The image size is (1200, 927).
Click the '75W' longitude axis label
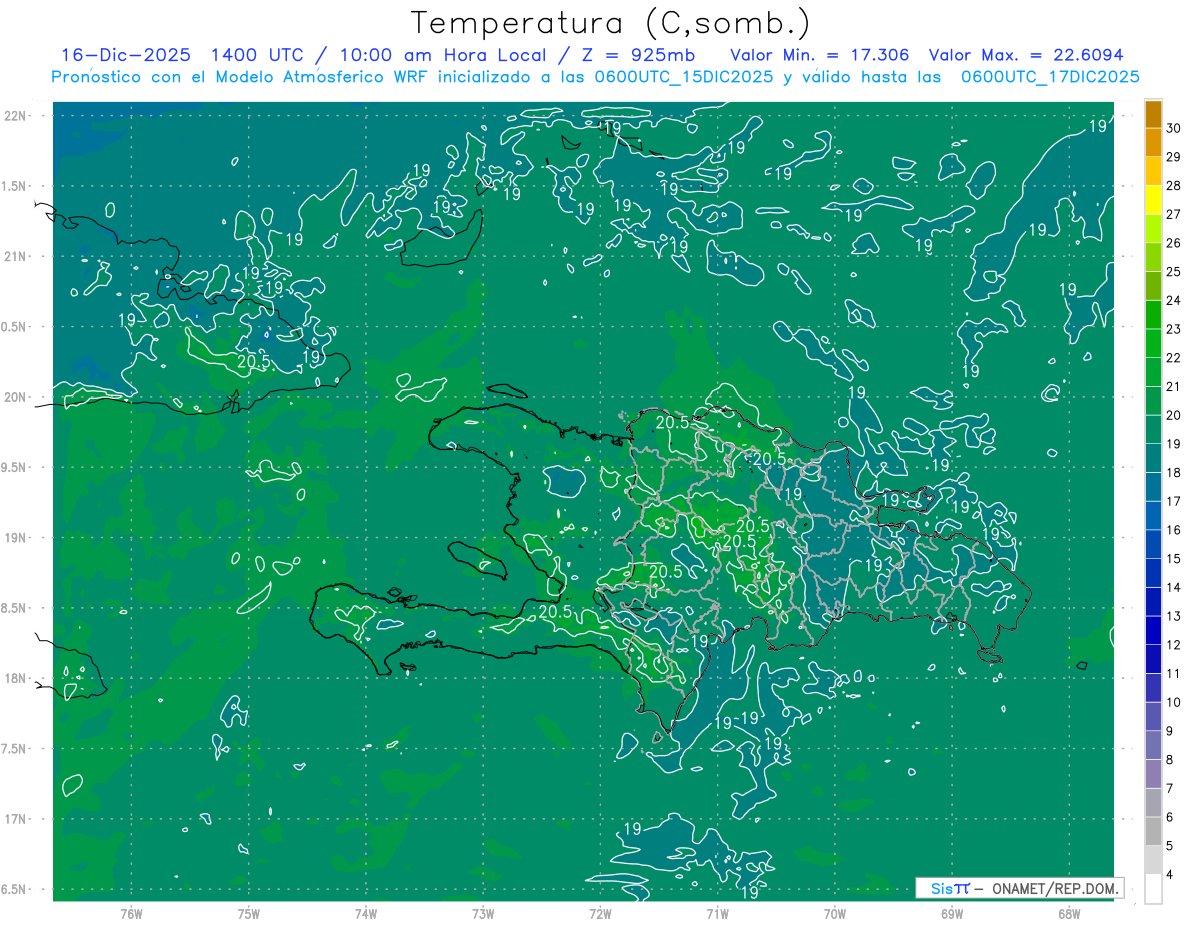248,913
